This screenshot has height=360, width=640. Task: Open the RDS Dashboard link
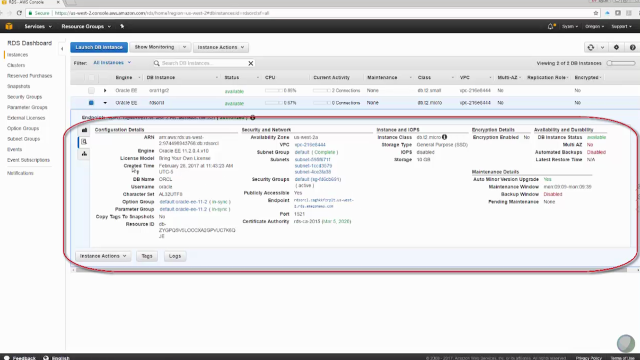[x=29, y=43]
